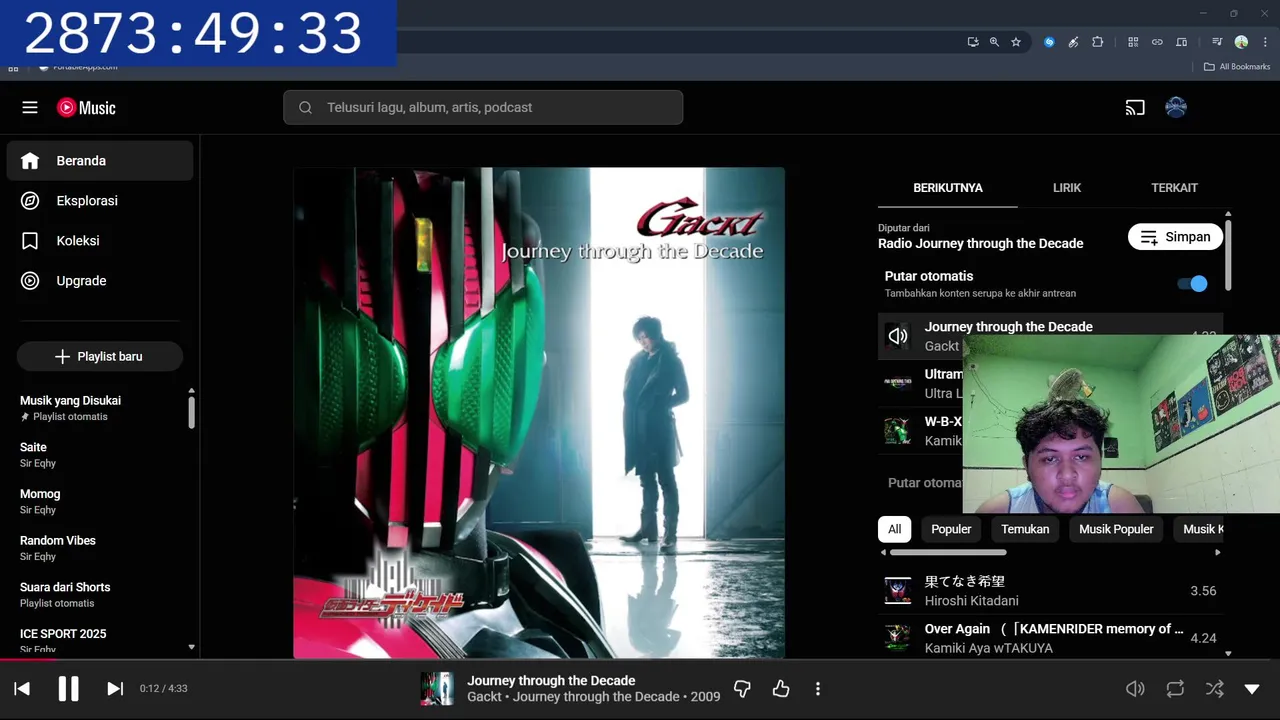Open the hamburger guide menu
The height and width of the screenshot is (720, 1280).
[30, 107]
